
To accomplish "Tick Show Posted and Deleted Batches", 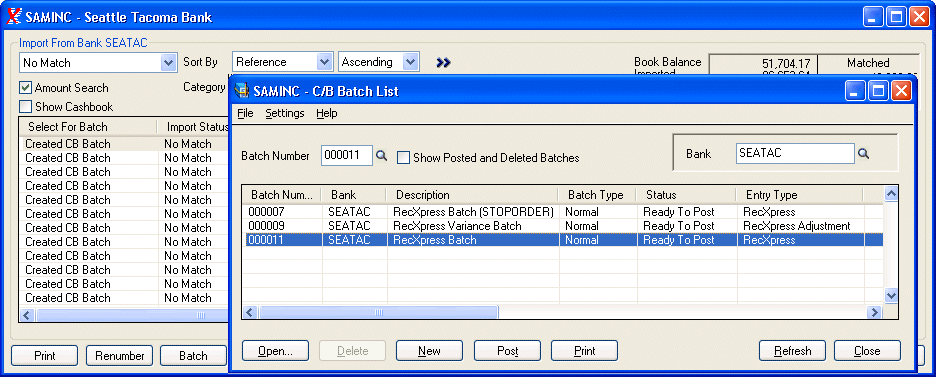I will [404, 157].
